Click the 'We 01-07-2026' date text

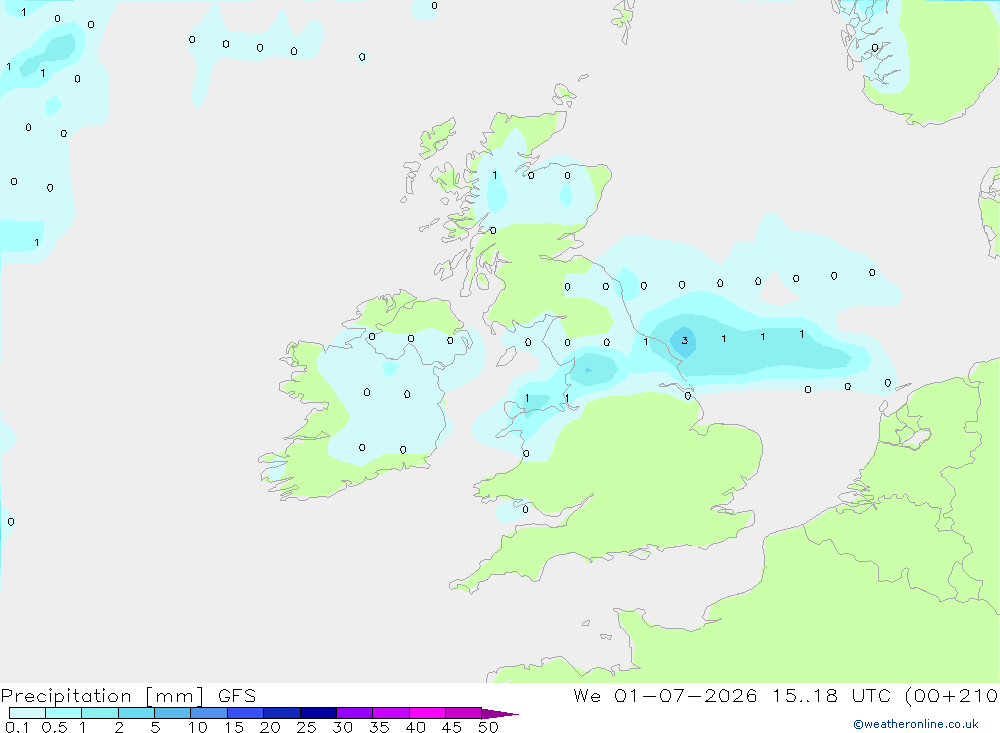[665, 695]
